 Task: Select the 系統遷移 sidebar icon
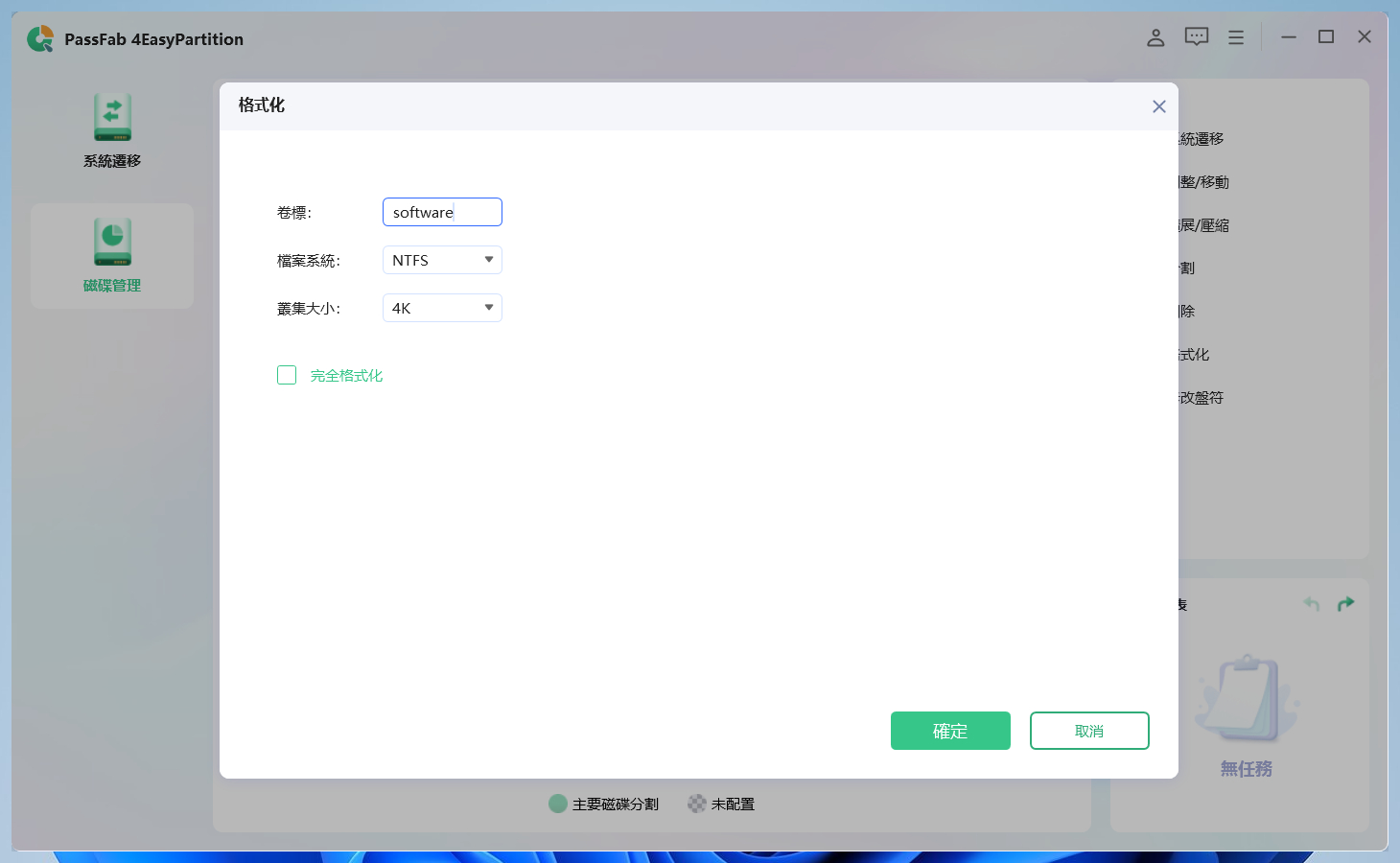[111, 129]
